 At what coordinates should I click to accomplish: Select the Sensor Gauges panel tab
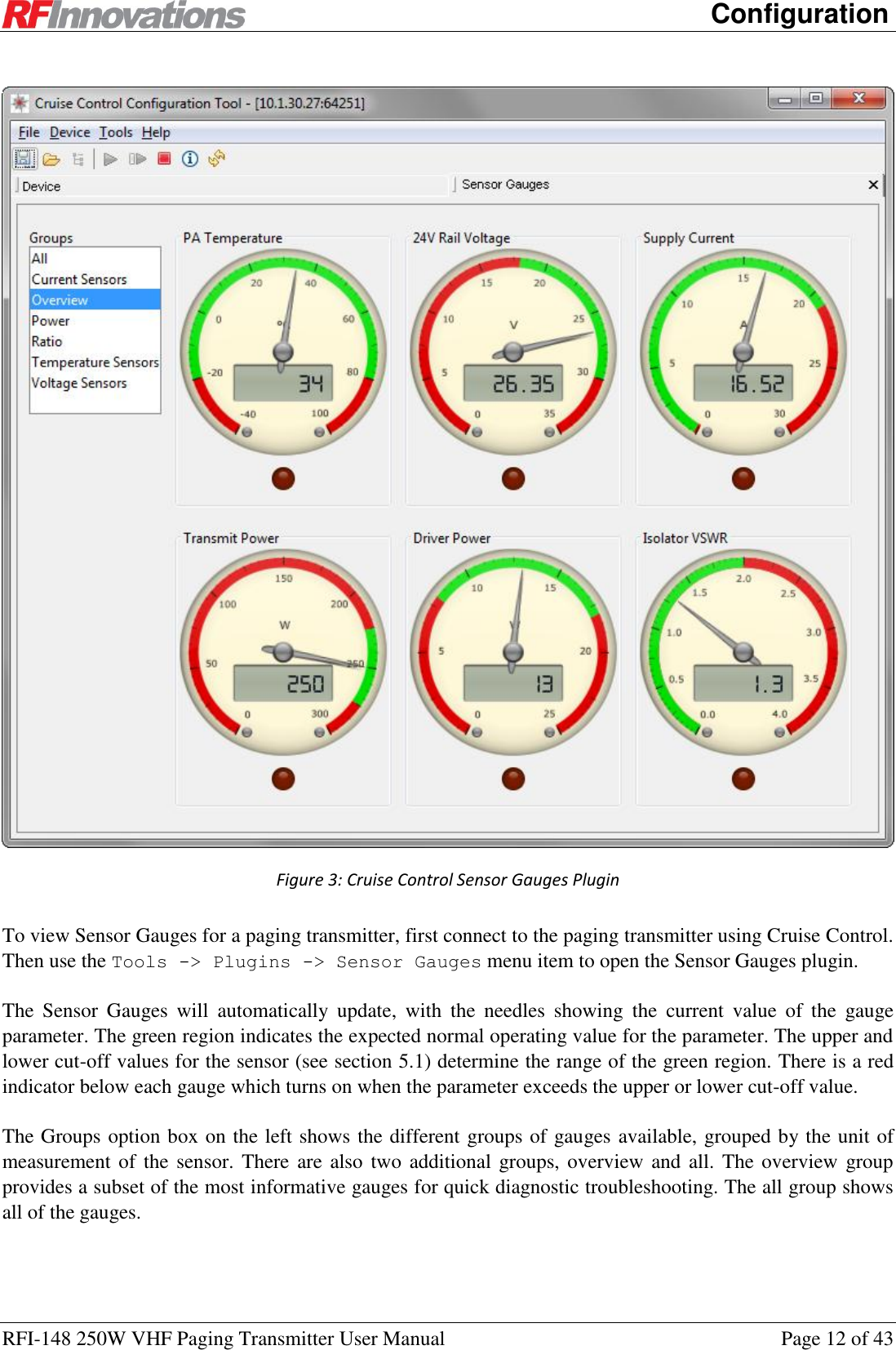pyautogui.click(x=505, y=184)
